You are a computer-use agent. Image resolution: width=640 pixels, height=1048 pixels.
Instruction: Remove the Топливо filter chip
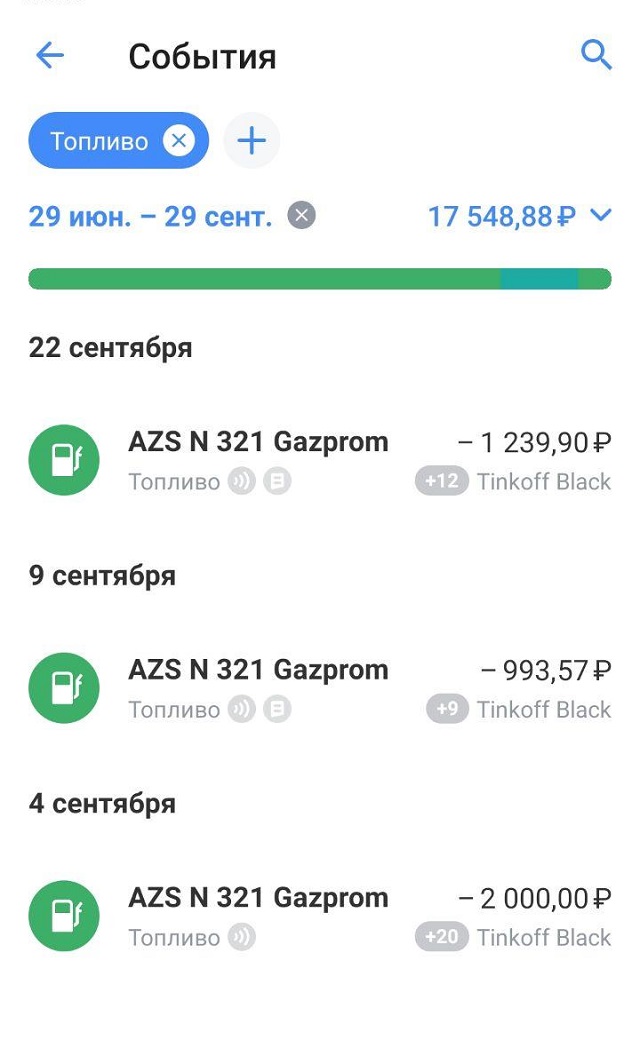pyautogui.click(x=179, y=141)
